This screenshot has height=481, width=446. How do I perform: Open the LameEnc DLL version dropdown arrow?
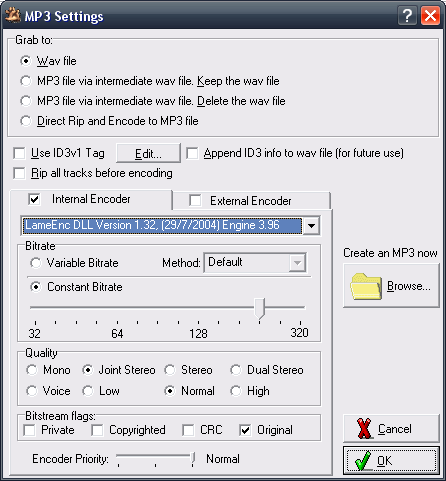[311, 226]
